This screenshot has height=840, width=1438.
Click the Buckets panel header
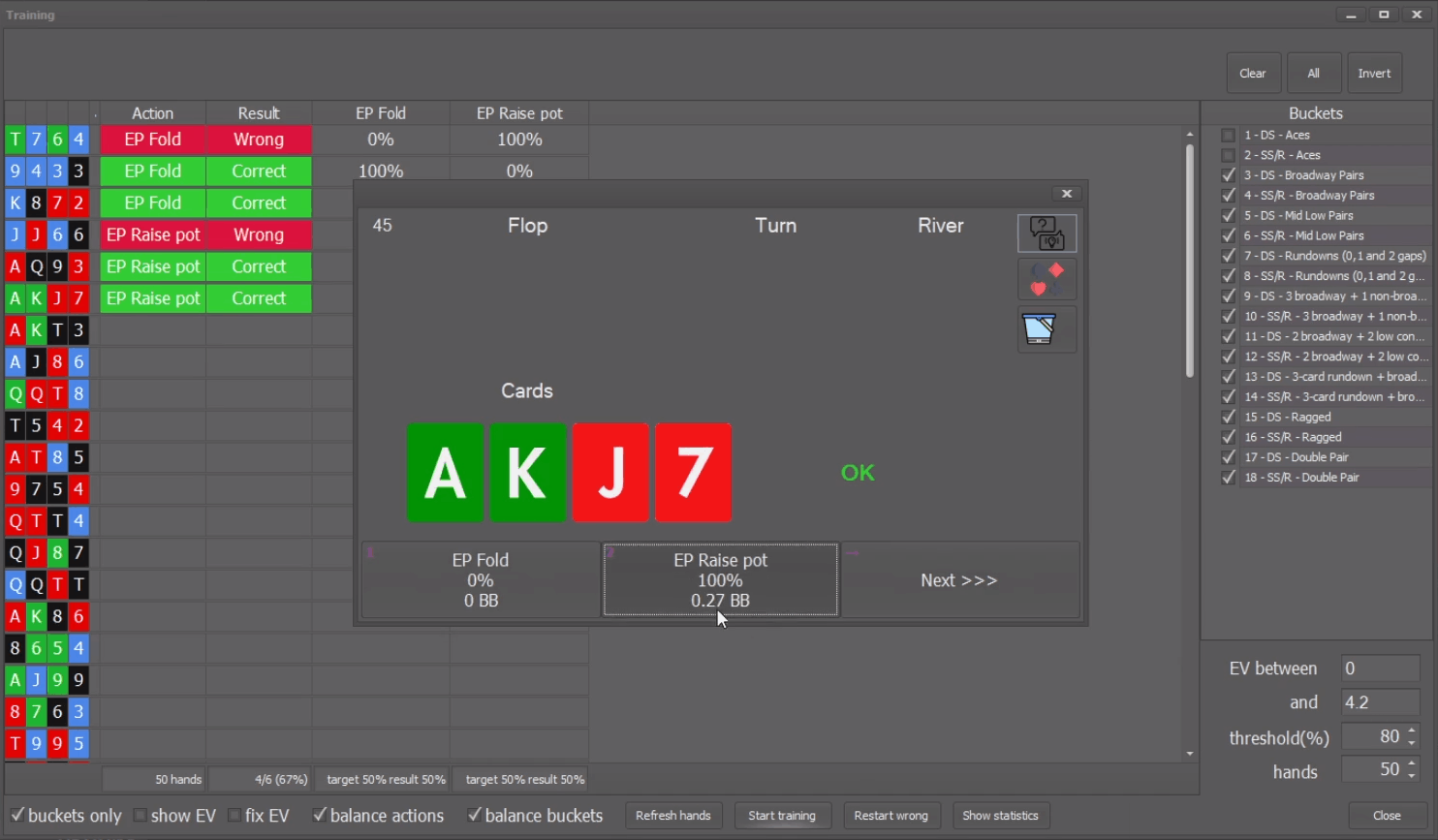(x=1316, y=113)
